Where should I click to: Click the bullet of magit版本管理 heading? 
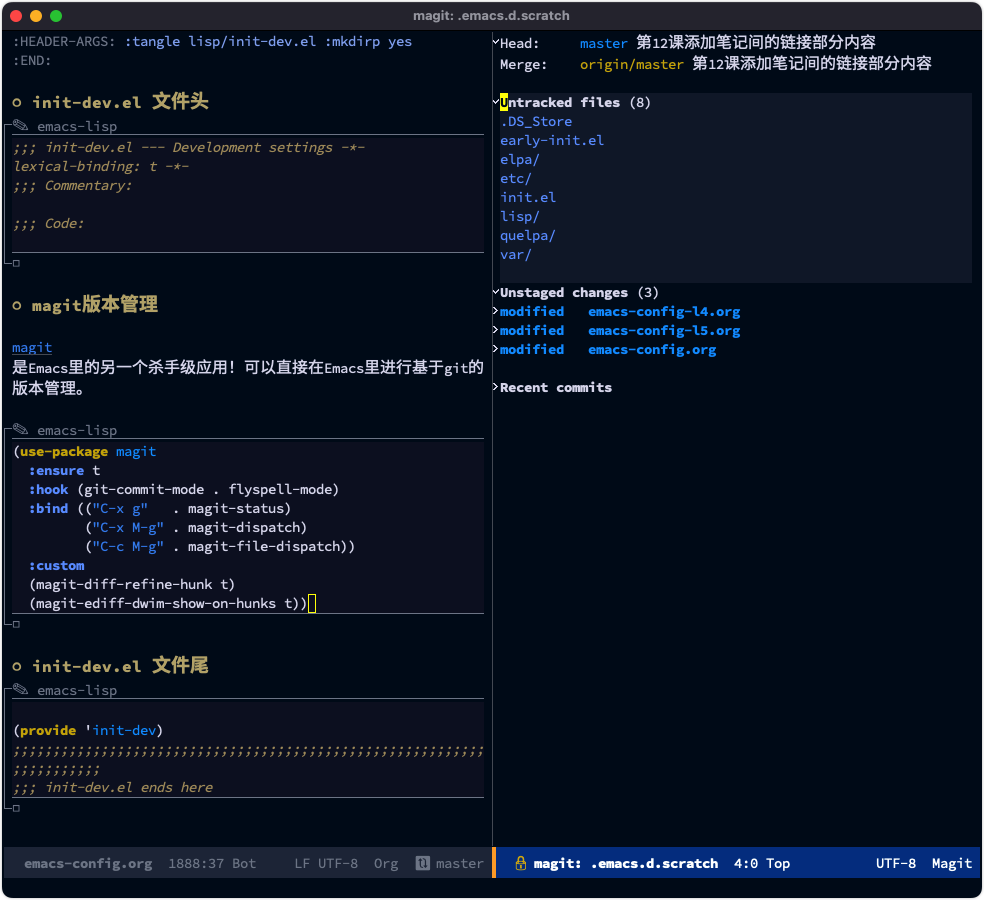pos(17,306)
